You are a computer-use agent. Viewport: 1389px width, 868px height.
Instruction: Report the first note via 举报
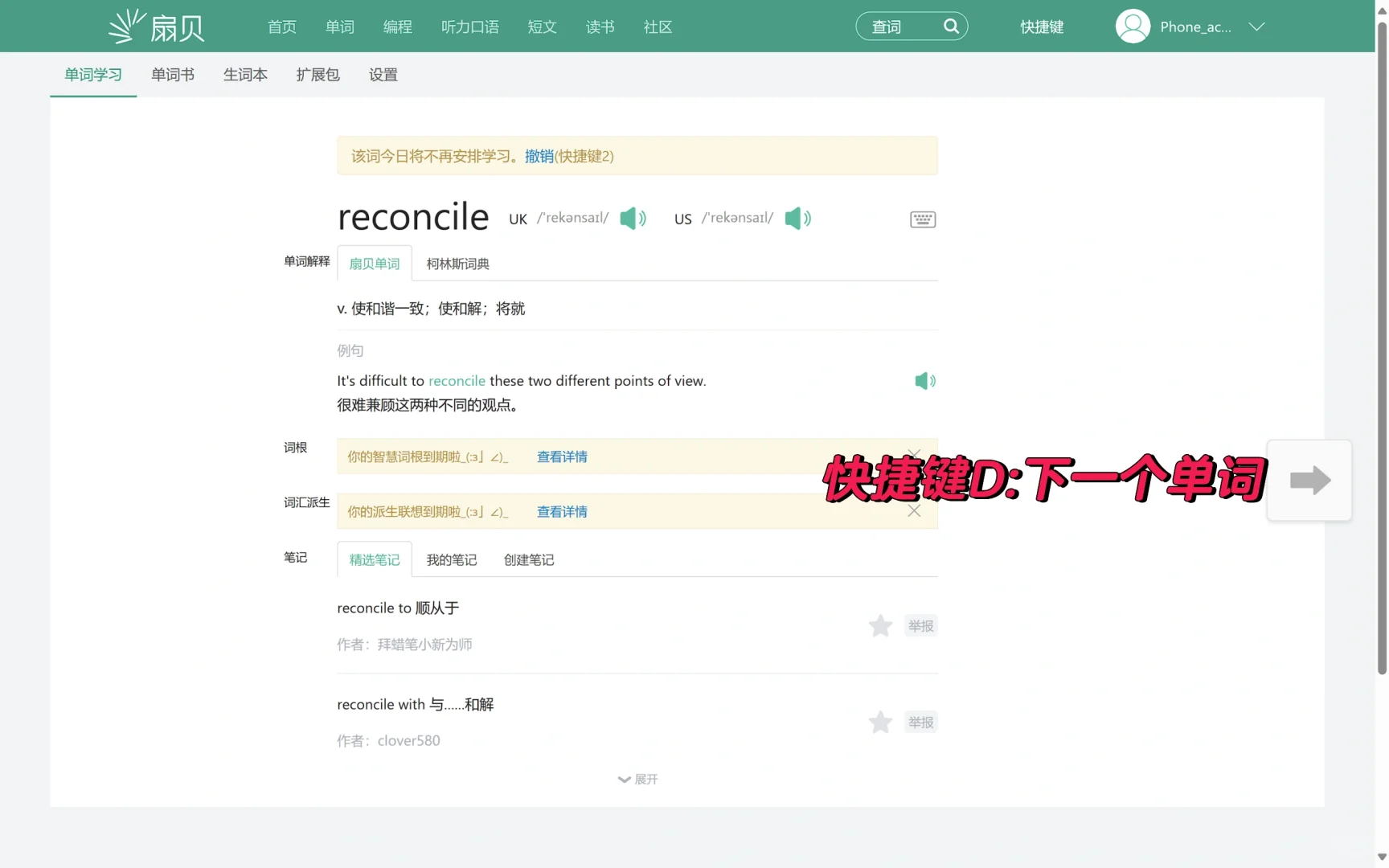pyautogui.click(x=920, y=625)
